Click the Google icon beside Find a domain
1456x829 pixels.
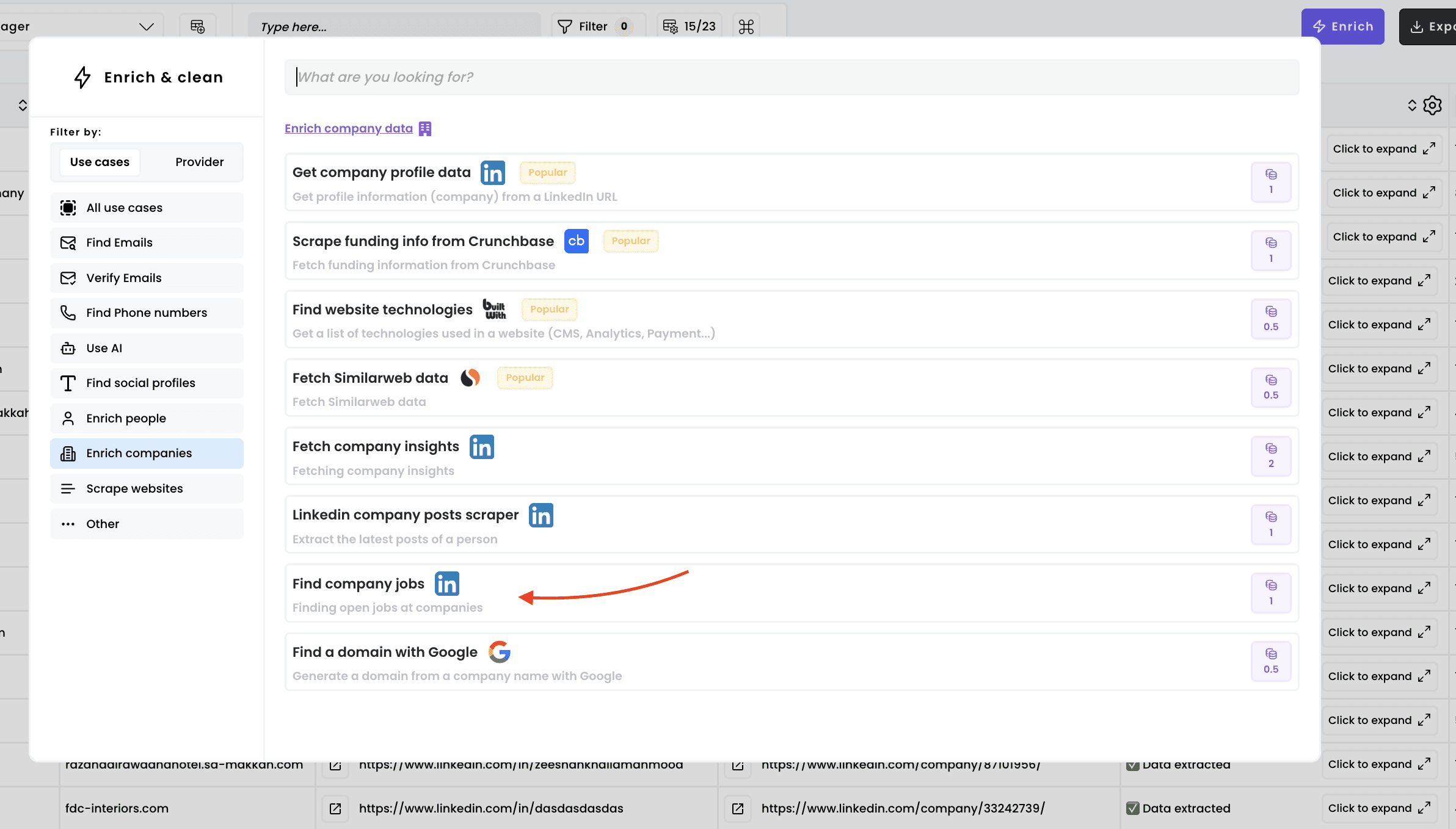pos(499,652)
